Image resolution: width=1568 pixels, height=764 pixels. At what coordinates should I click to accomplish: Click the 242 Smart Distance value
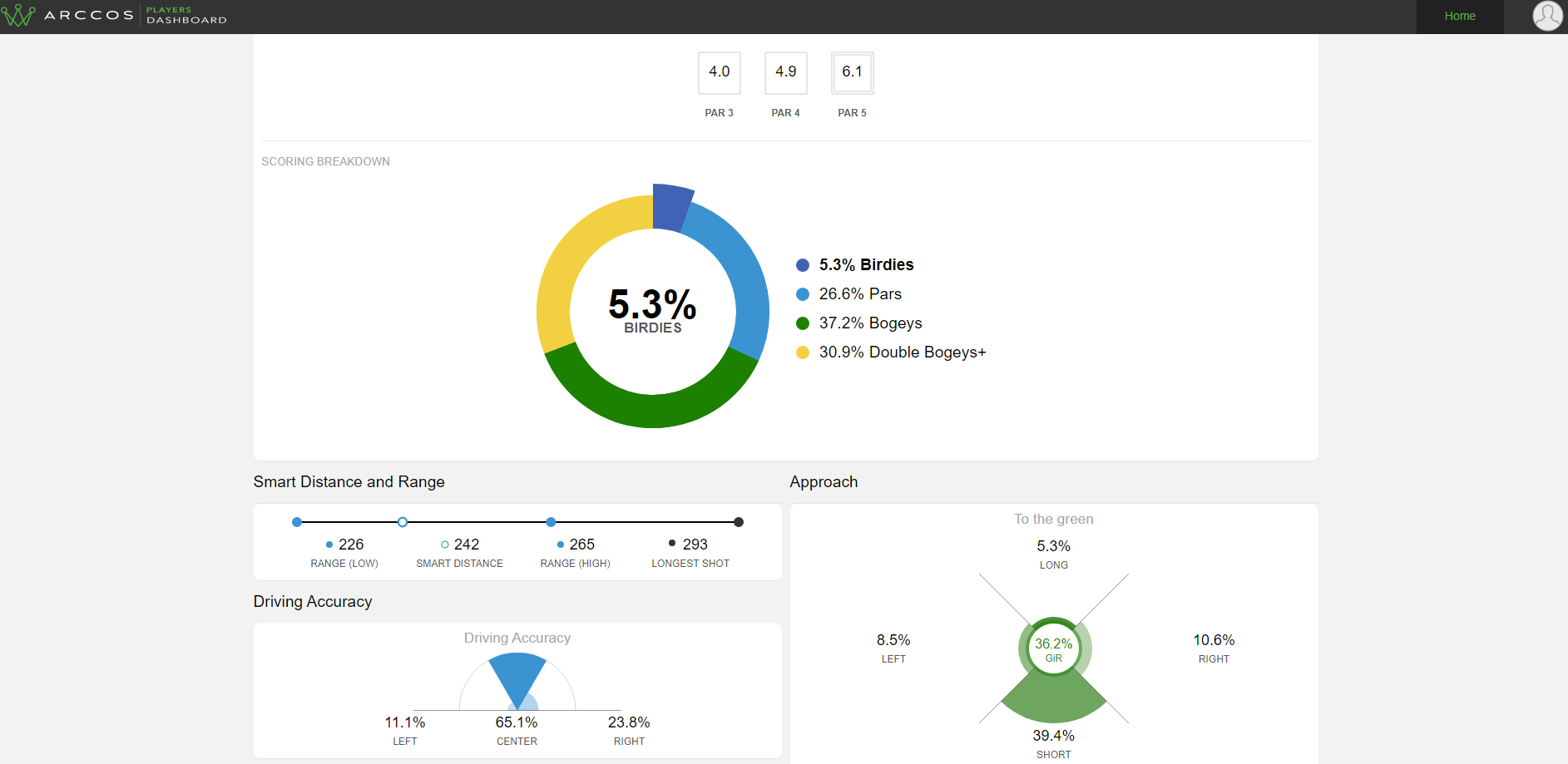click(467, 545)
